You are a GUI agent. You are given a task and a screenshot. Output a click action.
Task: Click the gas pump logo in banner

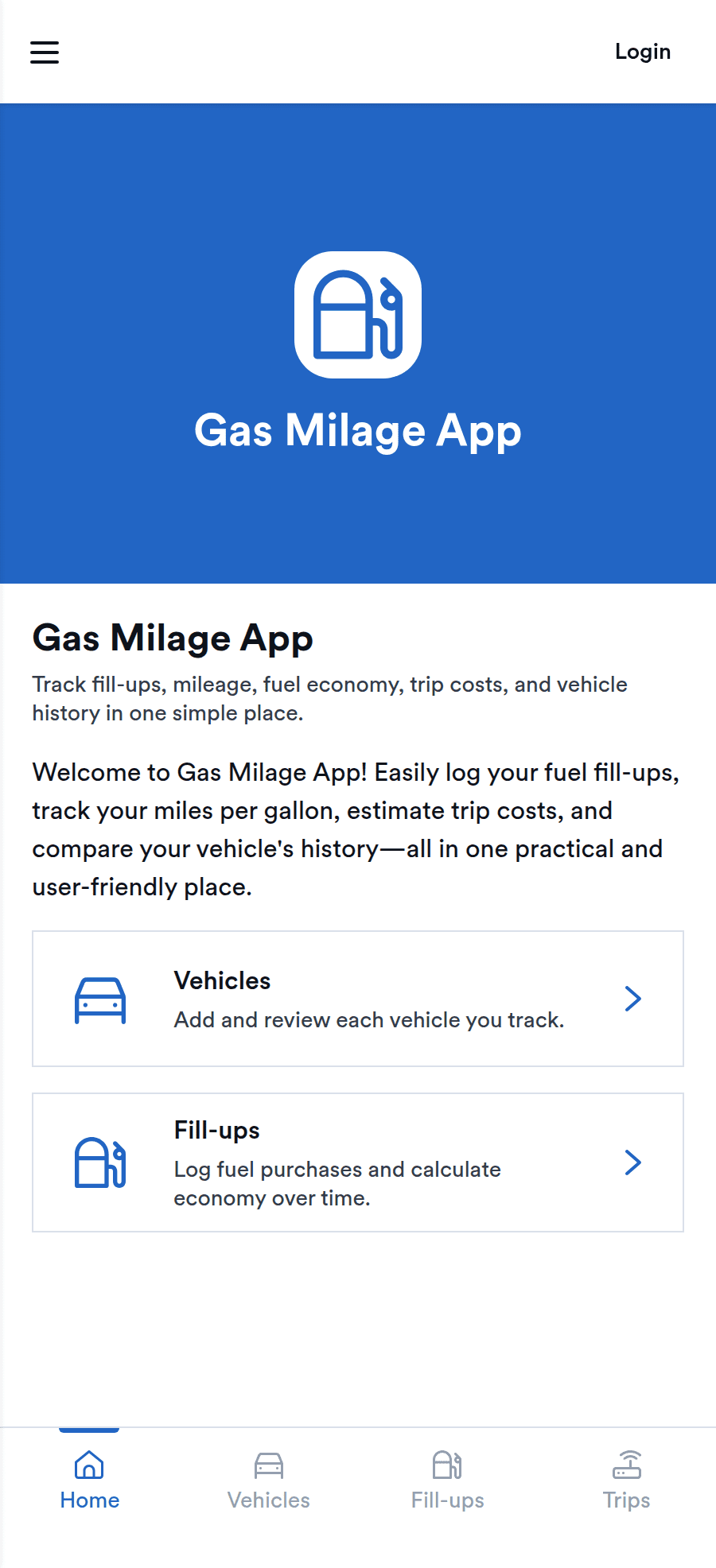[358, 315]
